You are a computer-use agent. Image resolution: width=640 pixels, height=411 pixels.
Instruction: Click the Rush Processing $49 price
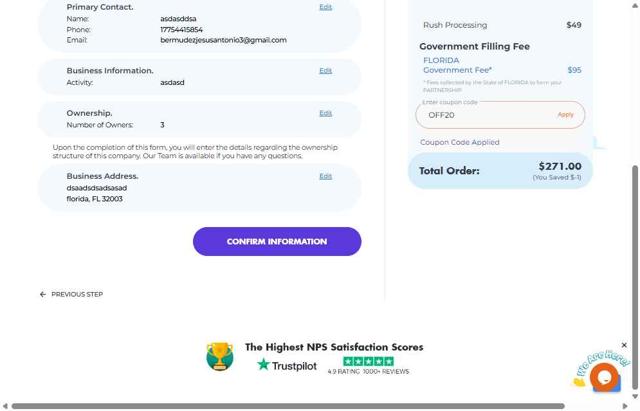pos(573,25)
